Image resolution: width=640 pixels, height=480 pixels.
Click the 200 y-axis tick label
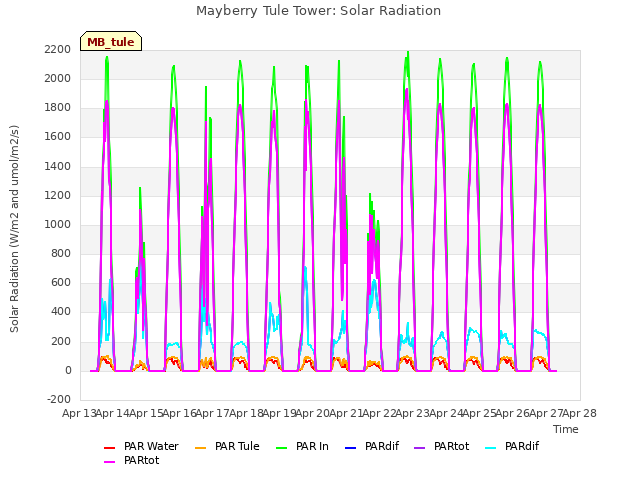(61, 341)
